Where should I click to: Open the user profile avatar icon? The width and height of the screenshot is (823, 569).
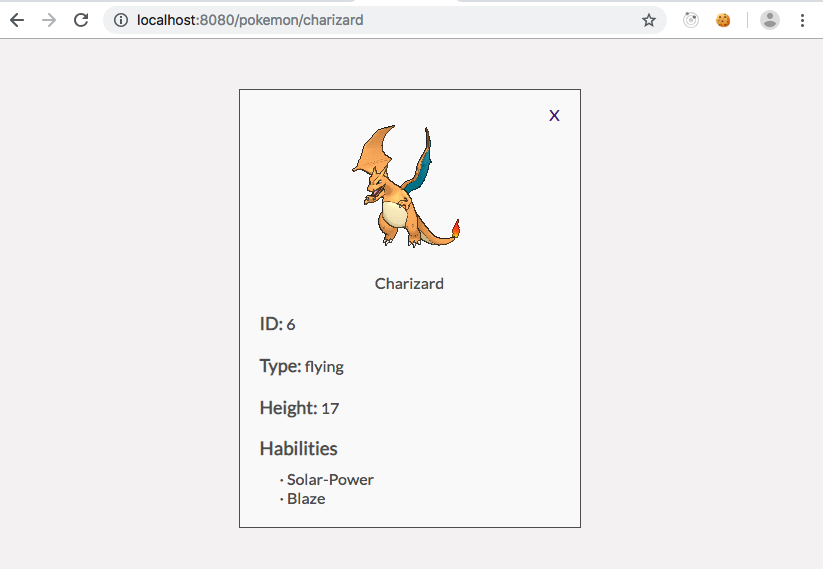coord(769,20)
